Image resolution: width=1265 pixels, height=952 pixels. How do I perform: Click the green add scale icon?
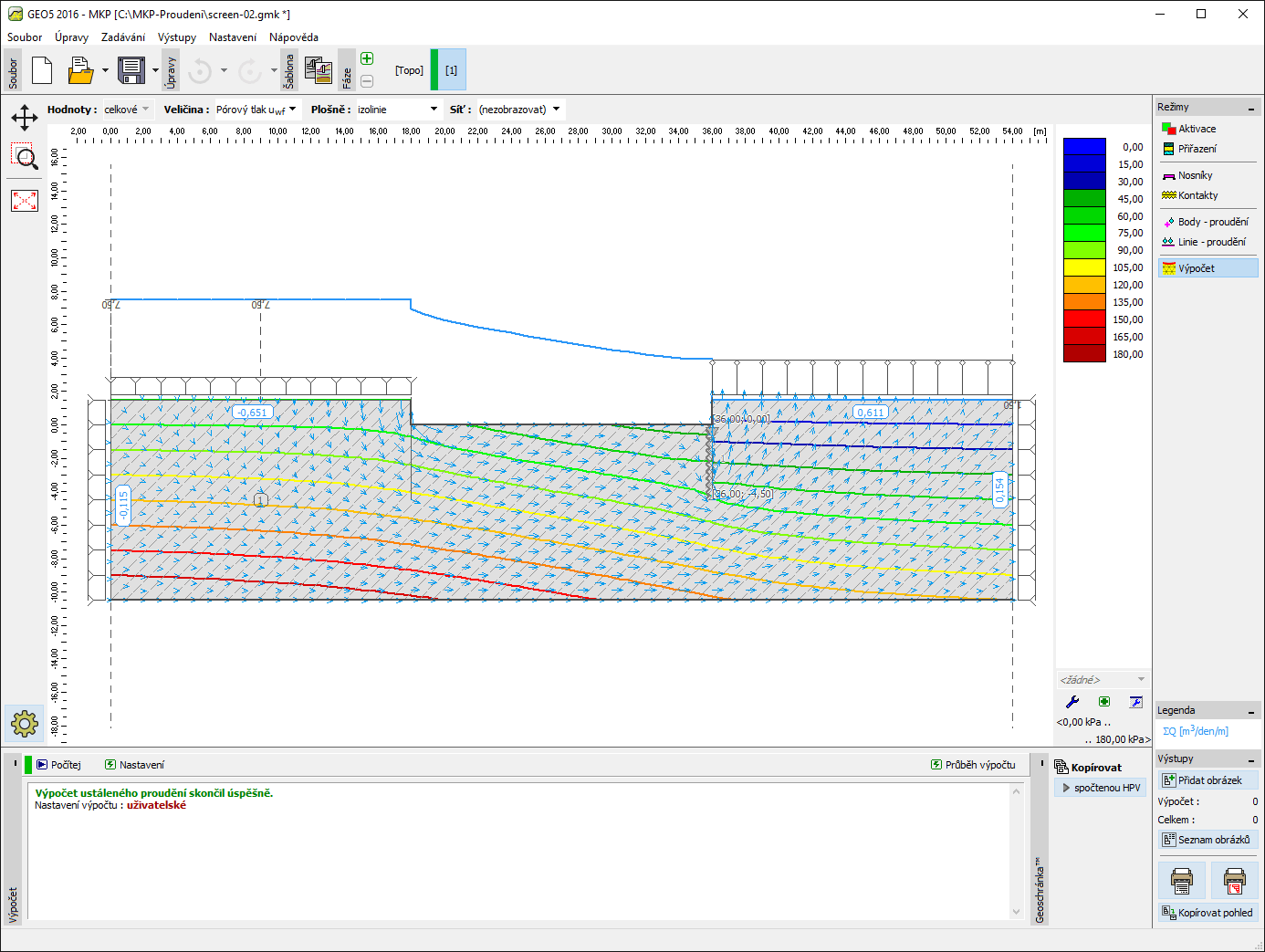click(1104, 702)
